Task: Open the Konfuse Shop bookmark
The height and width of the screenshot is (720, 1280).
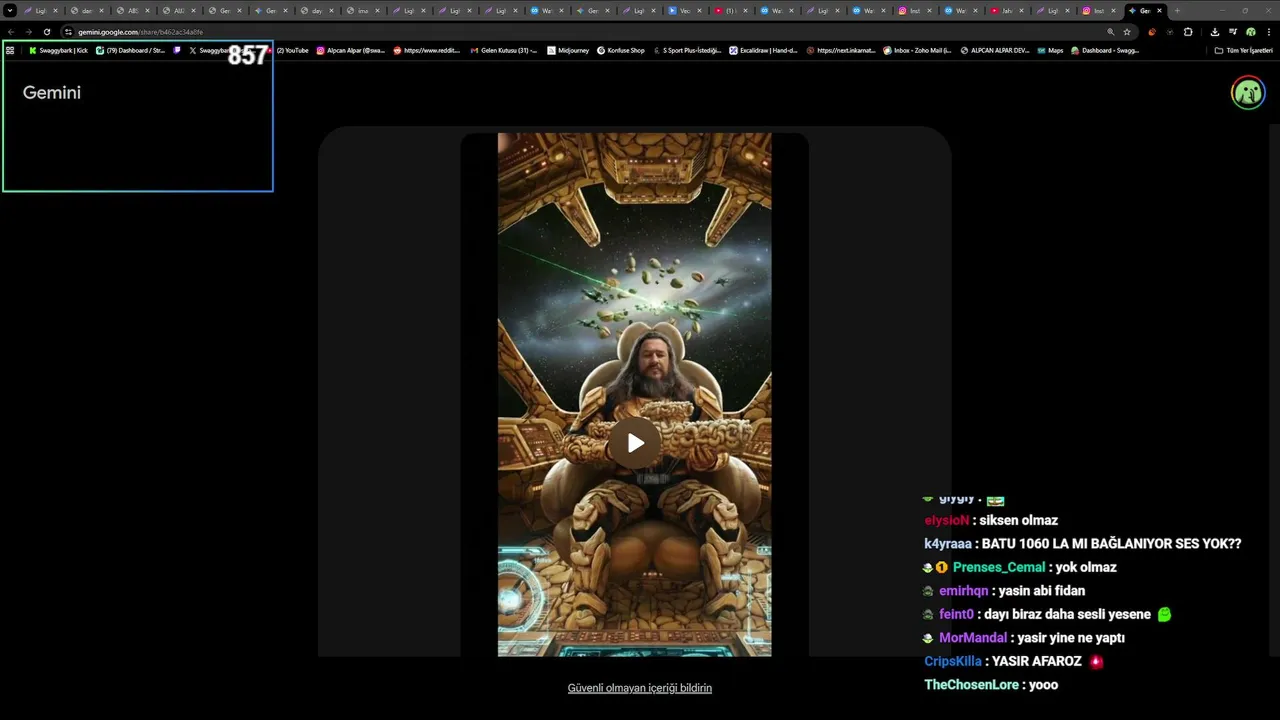Action: 621,50
